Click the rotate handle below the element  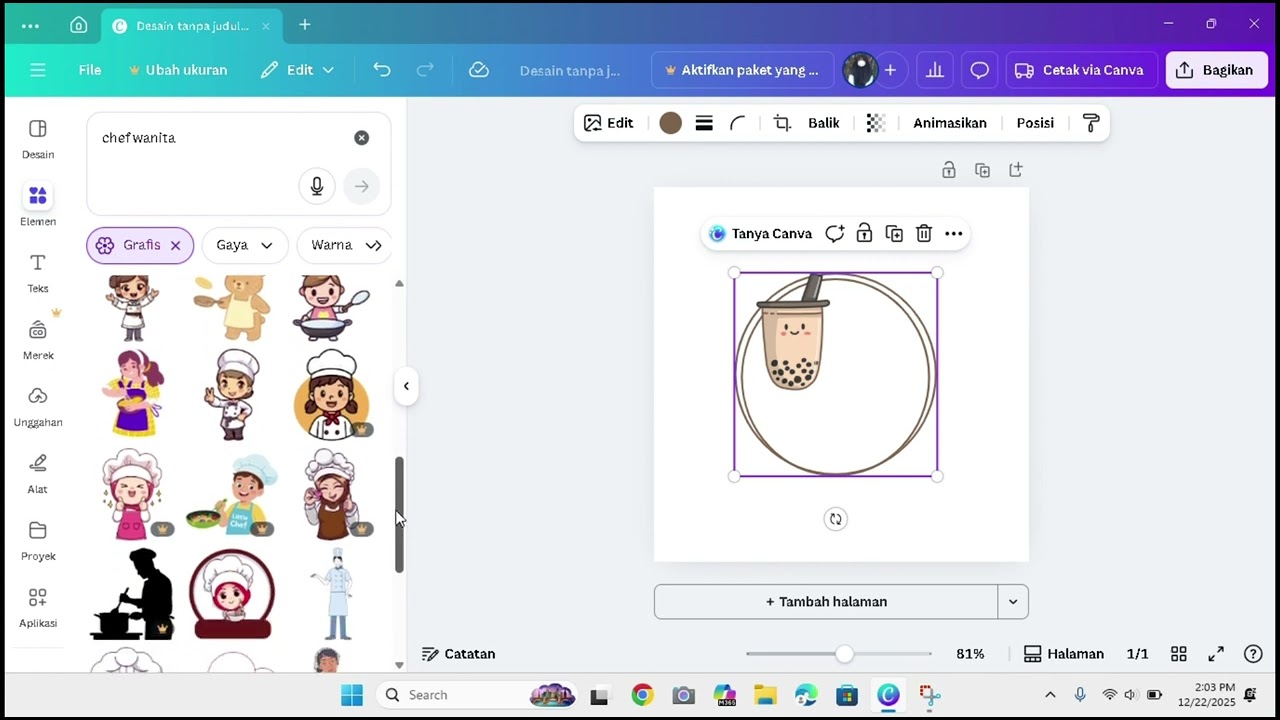point(835,519)
